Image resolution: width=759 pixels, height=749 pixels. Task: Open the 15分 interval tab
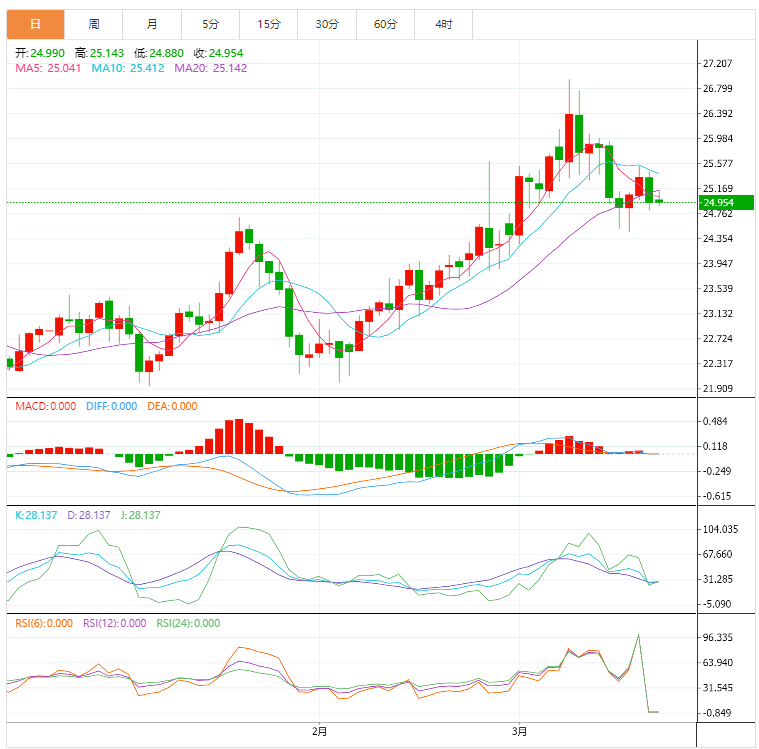[x=268, y=24]
